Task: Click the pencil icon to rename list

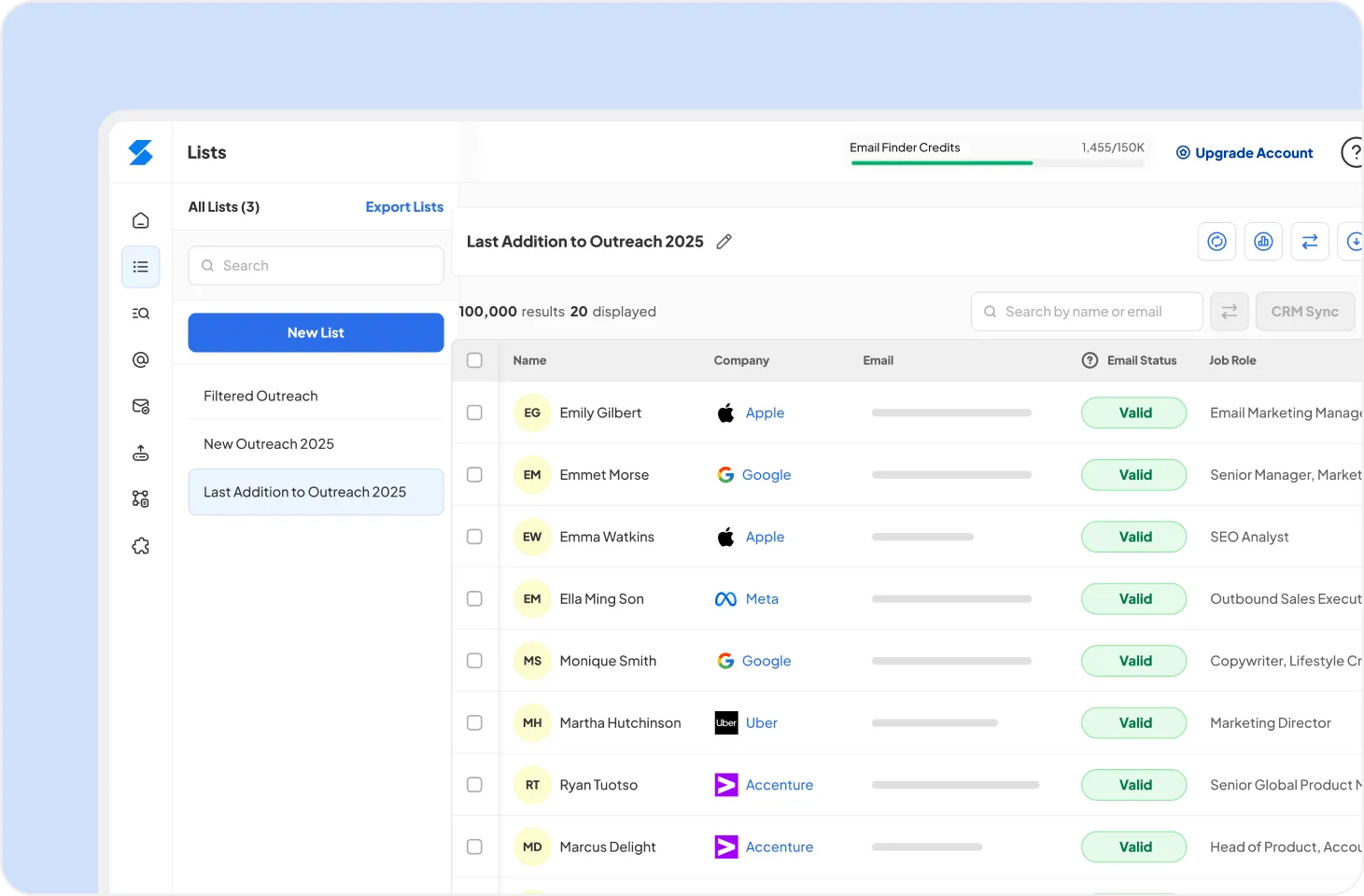Action: point(724,242)
